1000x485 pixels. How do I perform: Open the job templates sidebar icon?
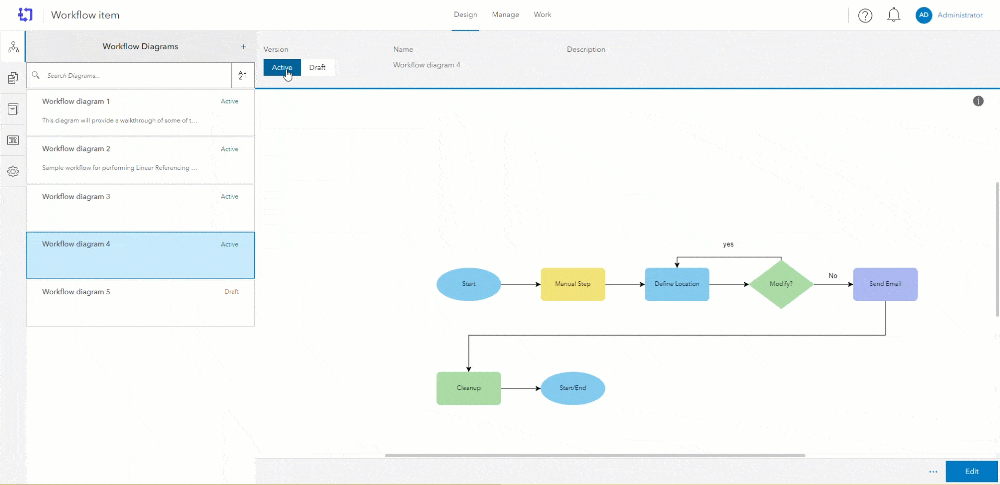tap(13, 78)
